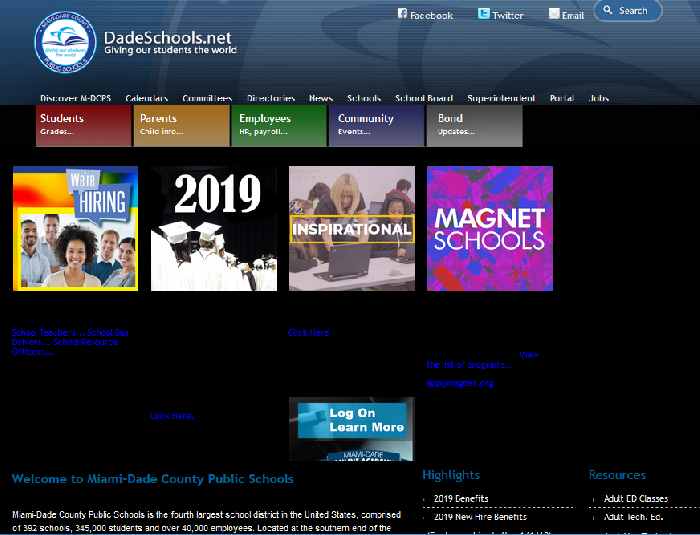The height and width of the screenshot is (535, 700).
Task: Open the 2019 graduation image tile
Action: [x=214, y=228]
